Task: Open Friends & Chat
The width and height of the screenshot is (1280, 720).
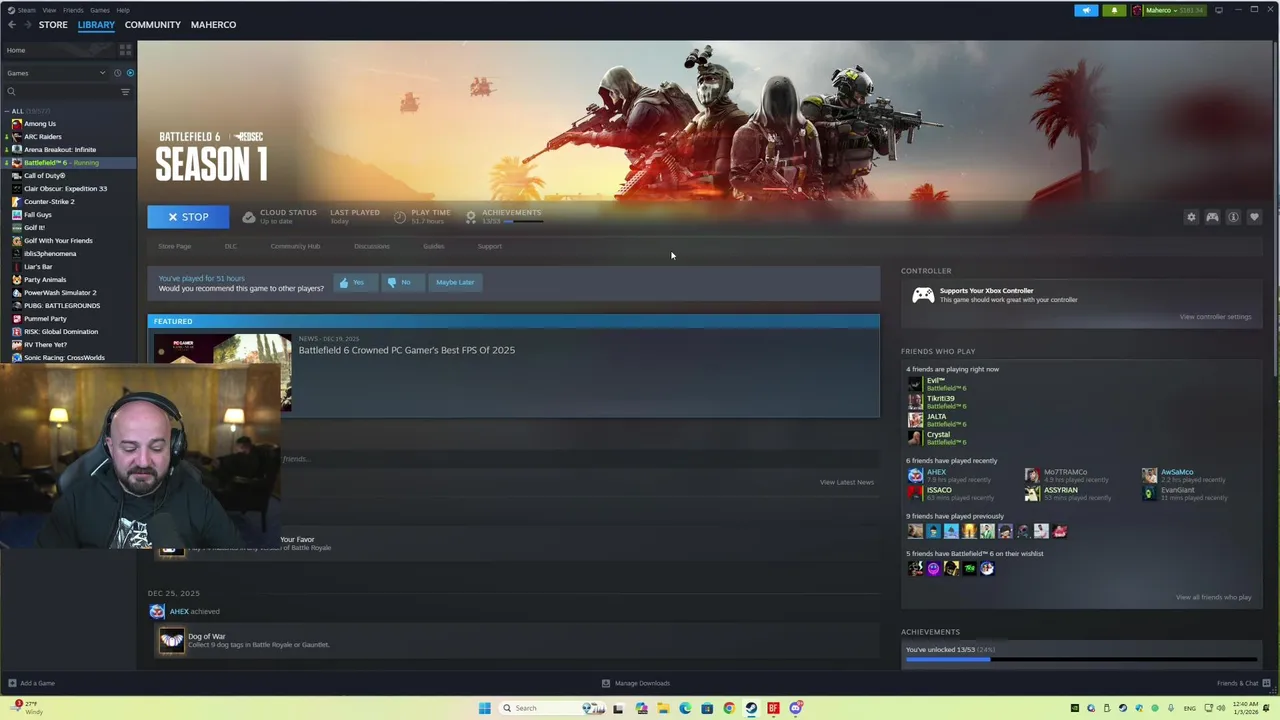Action: coord(1244,684)
